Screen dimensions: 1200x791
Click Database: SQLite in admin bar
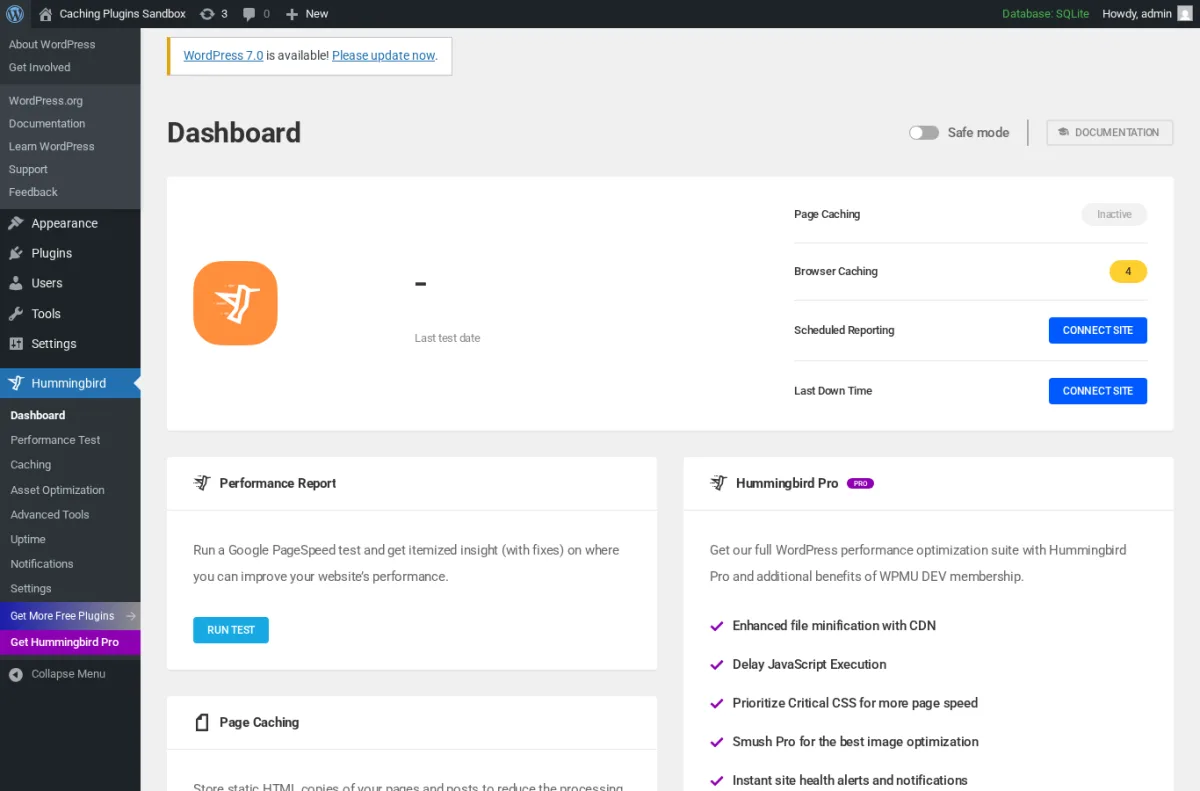pyautogui.click(x=1046, y=14)
